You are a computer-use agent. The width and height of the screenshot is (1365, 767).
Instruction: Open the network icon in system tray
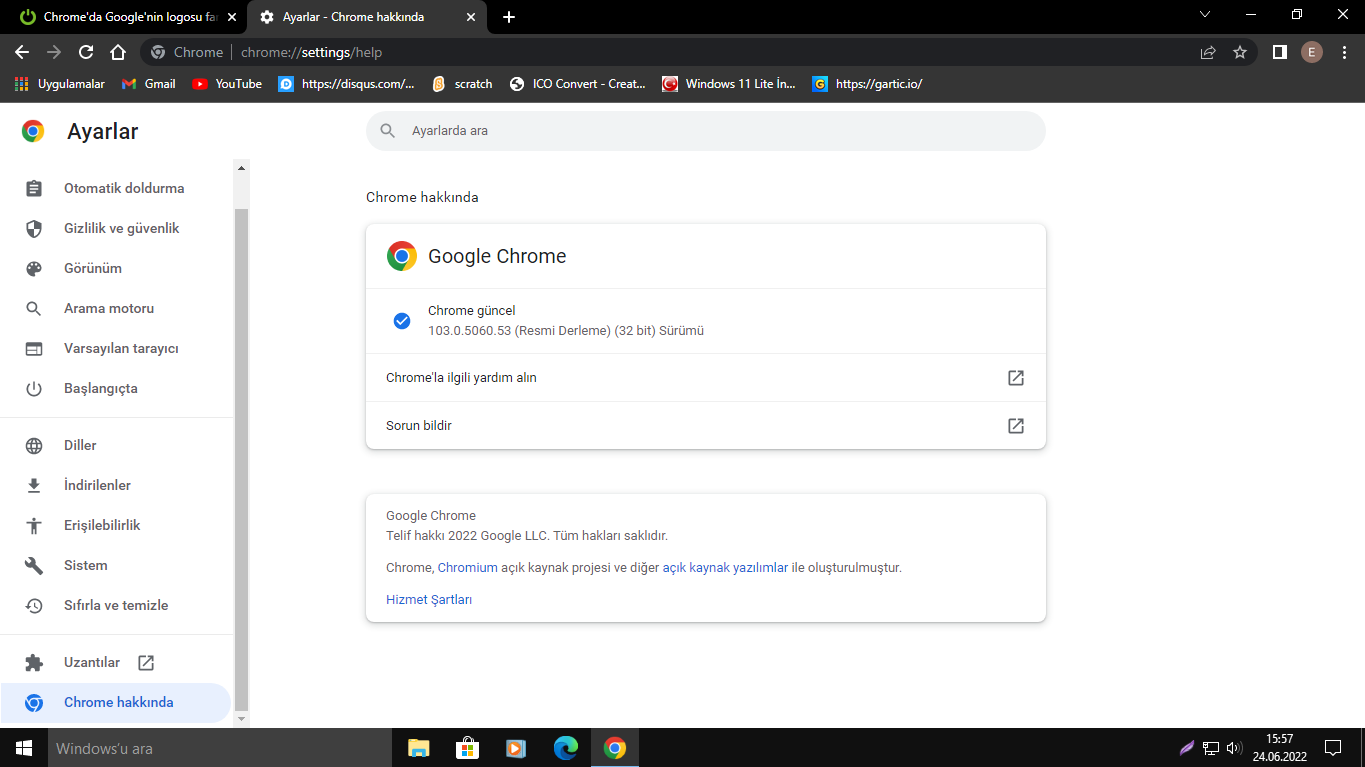(x=1211, y=748)
